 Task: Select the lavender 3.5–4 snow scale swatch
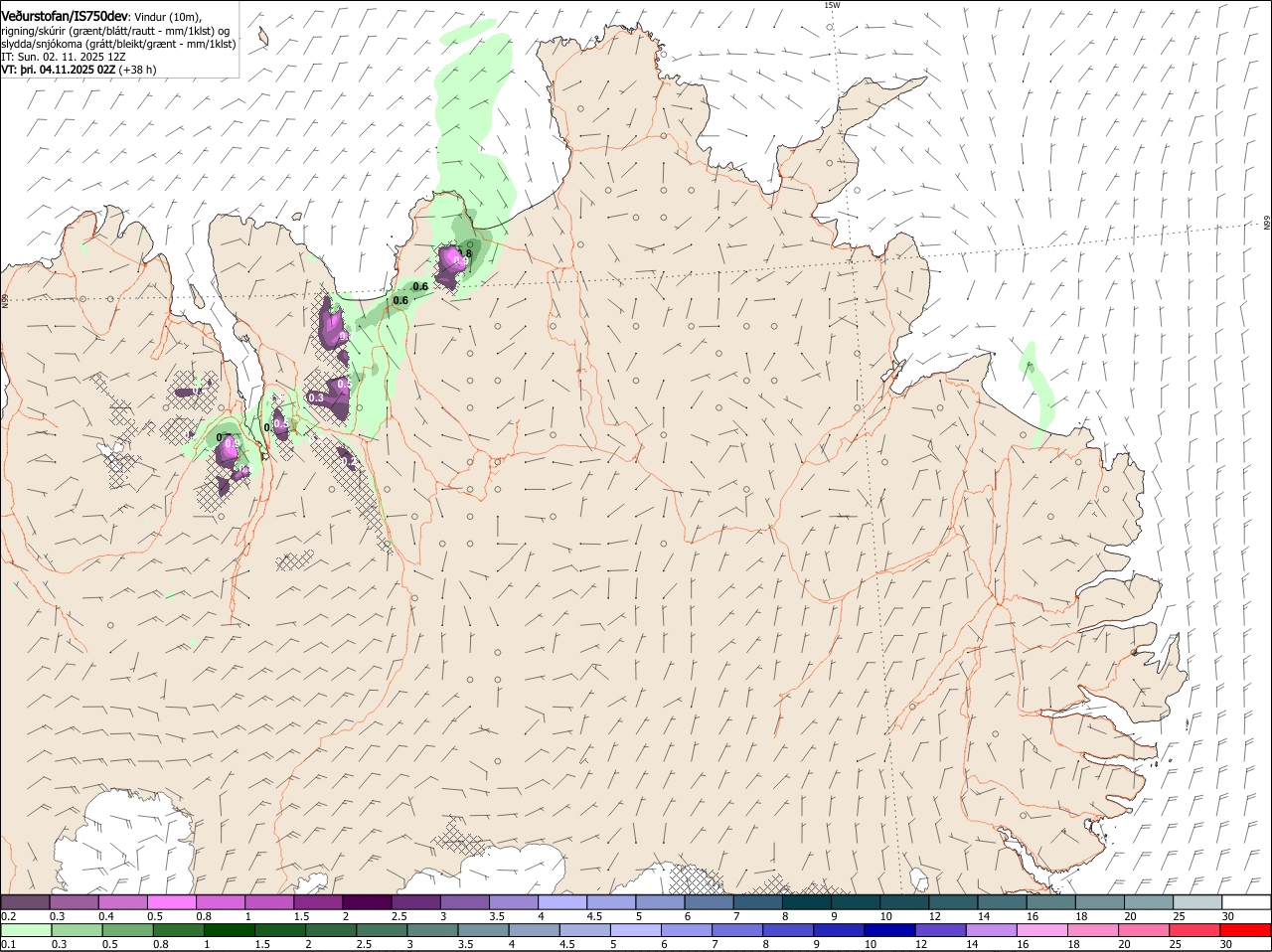[x=514, y=902]
